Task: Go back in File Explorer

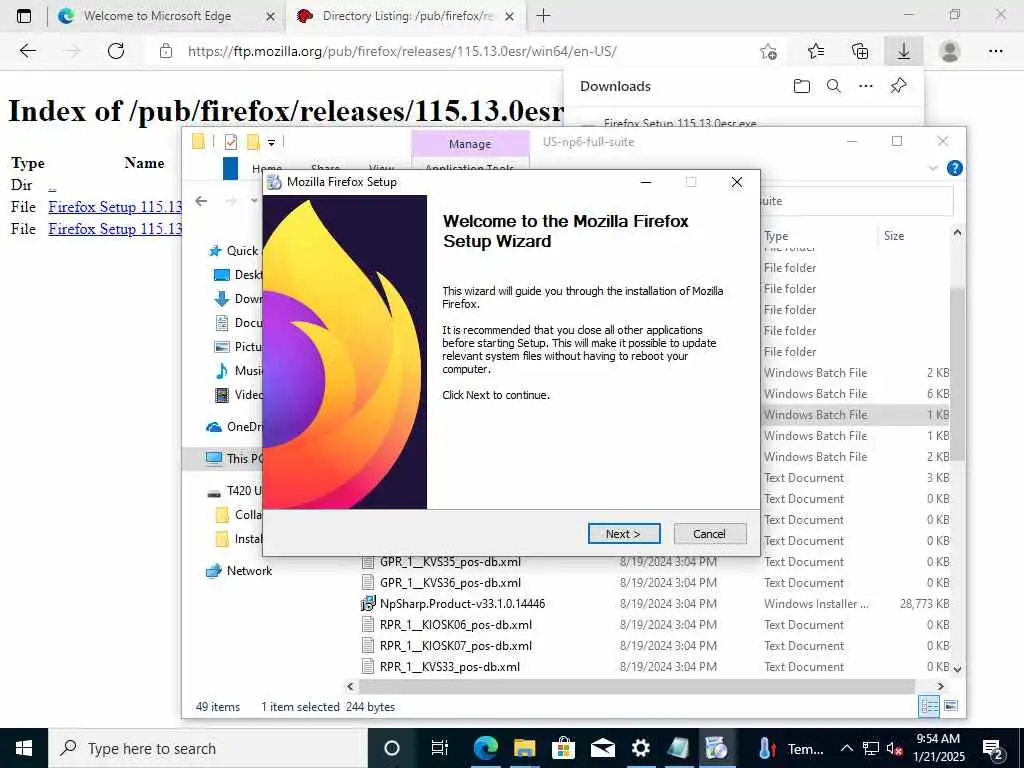Action: [x=201, y=201]
